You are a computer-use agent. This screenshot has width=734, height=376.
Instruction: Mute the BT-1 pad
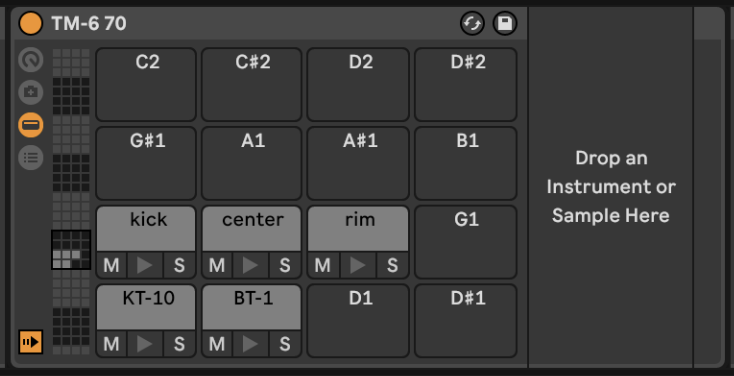coord(217,344)
